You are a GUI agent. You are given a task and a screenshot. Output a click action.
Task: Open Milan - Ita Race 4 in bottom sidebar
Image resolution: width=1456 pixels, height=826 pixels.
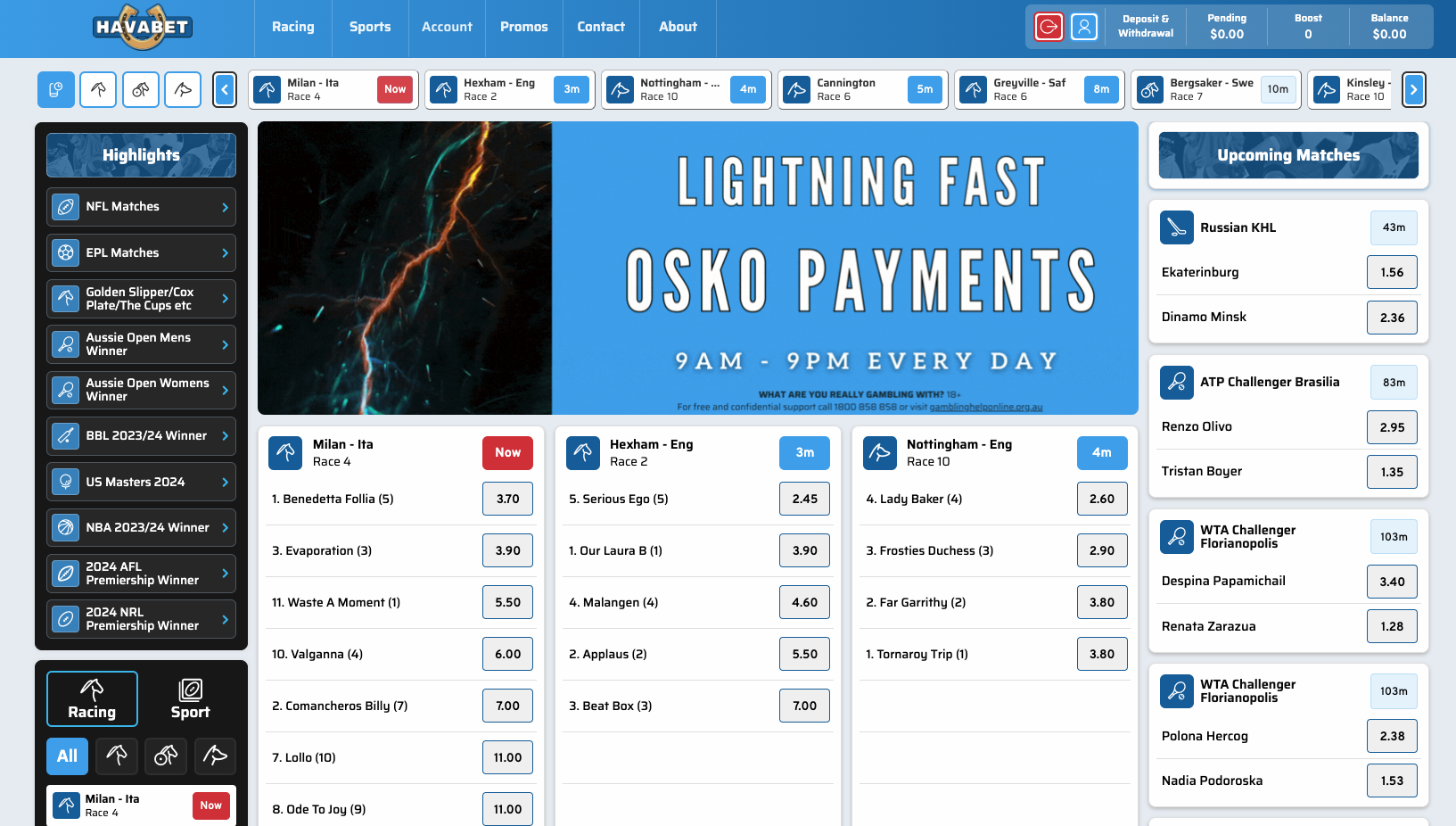point(141,805)
